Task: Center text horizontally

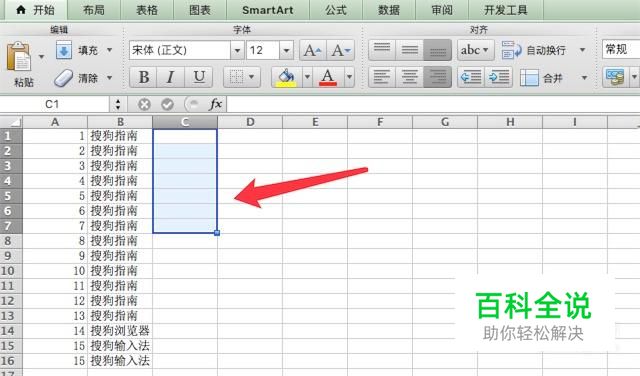Action: [410, 77]
